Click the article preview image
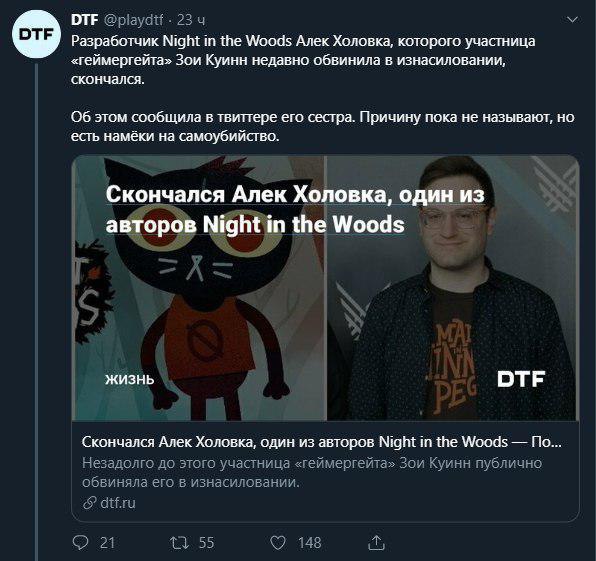The image size is (596, 561). pyautogui.click(x=325, y=288)
